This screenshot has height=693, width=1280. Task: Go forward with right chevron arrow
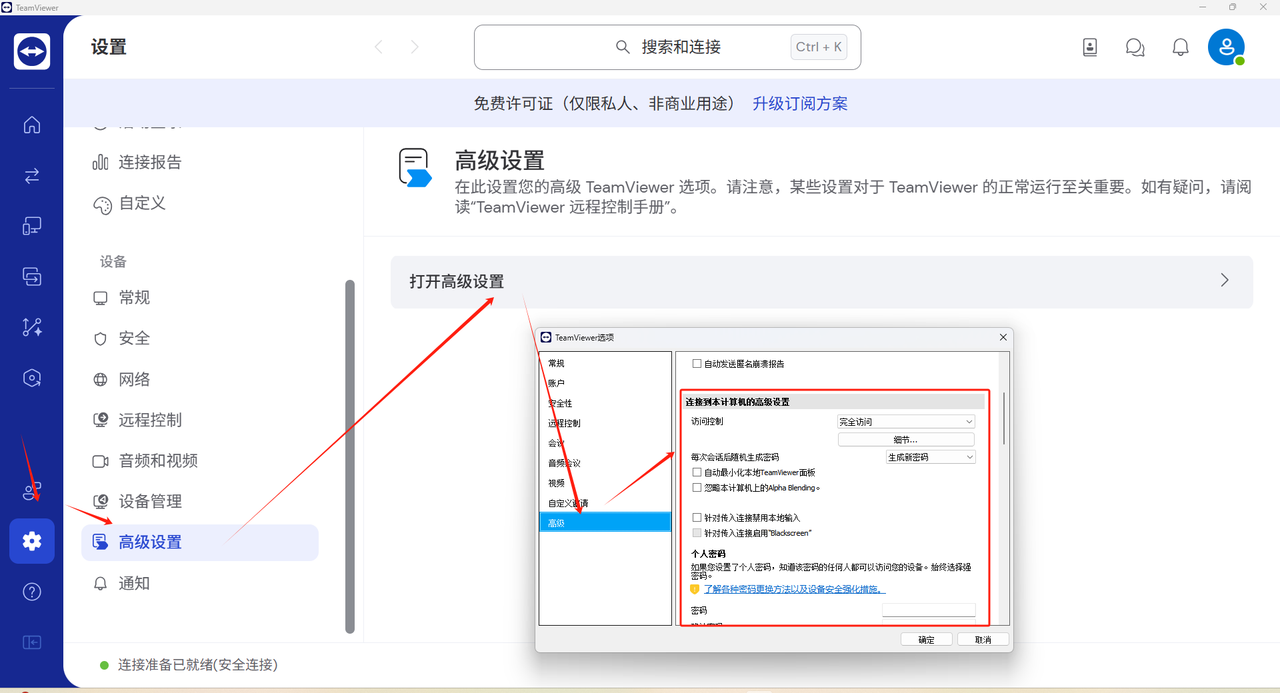[415, 47]
